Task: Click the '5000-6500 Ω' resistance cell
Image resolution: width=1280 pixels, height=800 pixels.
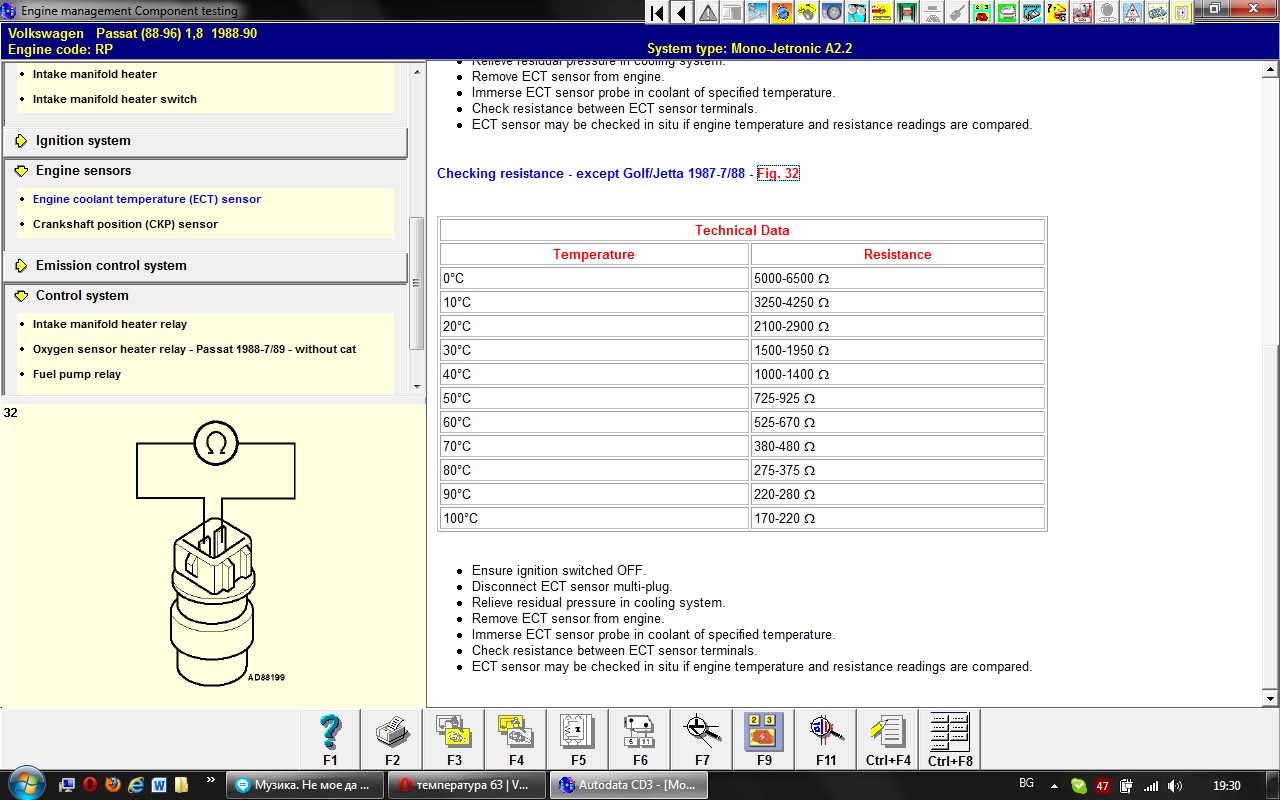Action: coord(898,278)
